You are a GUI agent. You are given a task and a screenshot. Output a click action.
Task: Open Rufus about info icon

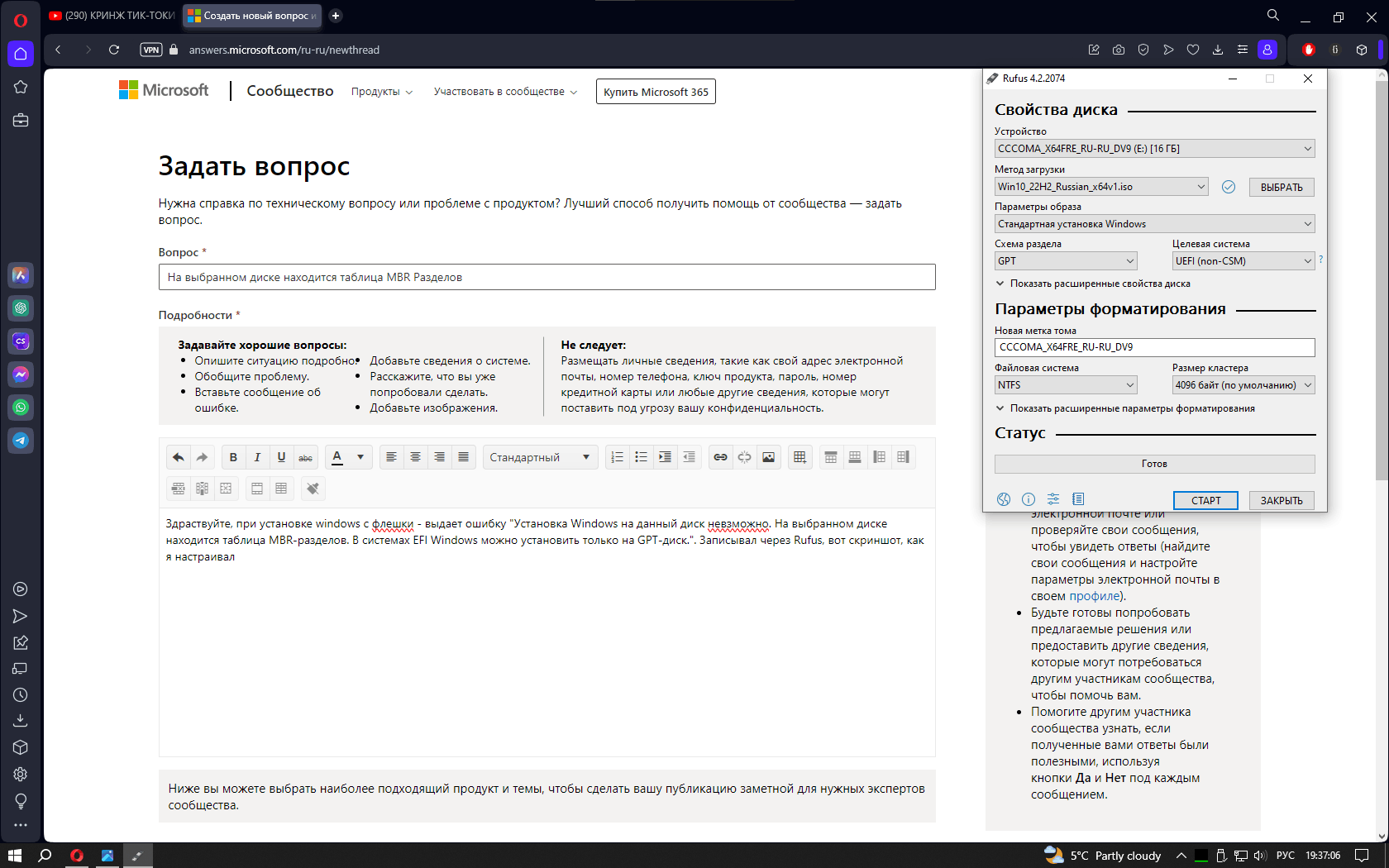point(1029,499)
